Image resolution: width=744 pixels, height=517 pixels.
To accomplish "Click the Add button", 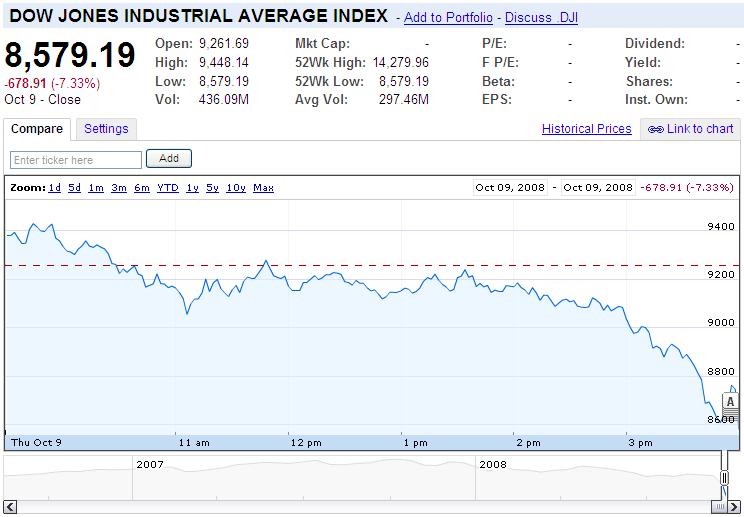I will click(169, 158).
